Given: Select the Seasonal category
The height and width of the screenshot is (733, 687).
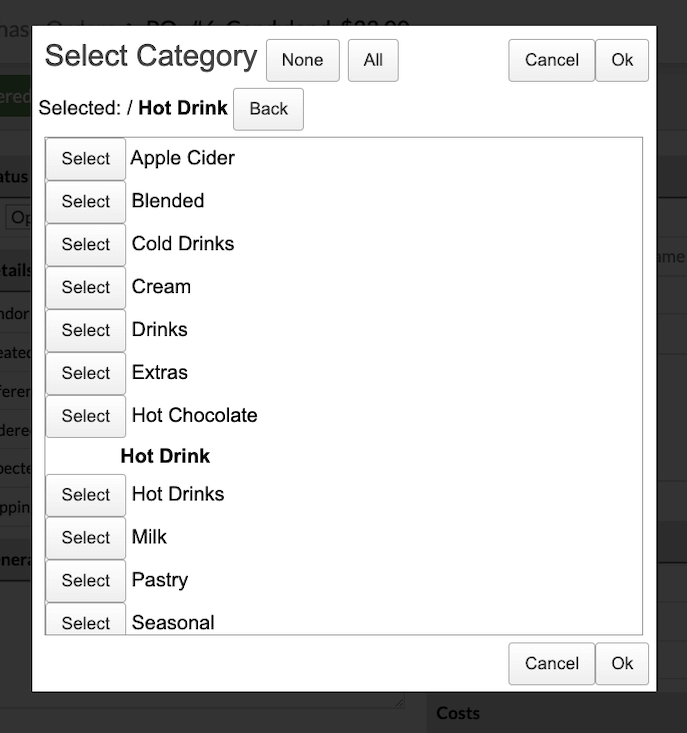Looking at the screenshot, I should (x=85, y=622).
